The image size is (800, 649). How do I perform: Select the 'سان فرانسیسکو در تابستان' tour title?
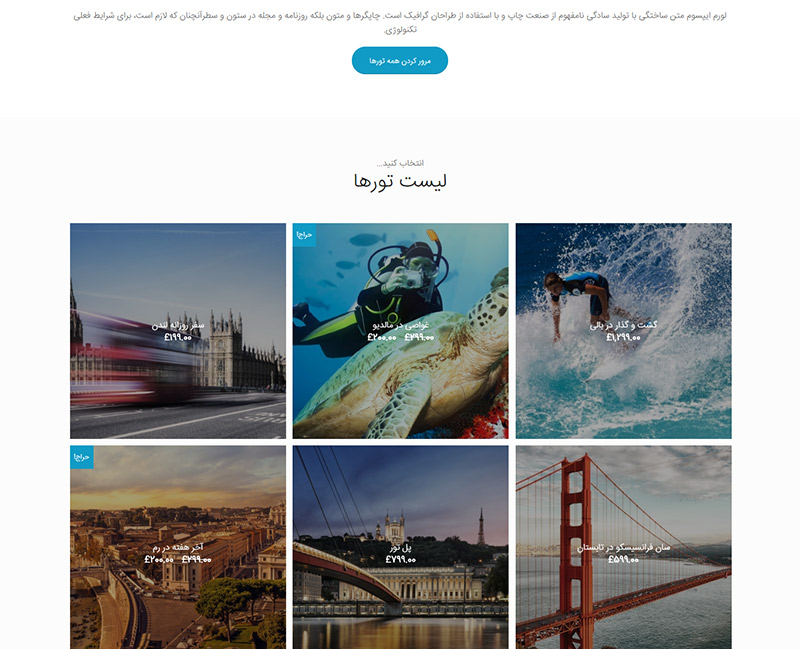tap(623, 547)
